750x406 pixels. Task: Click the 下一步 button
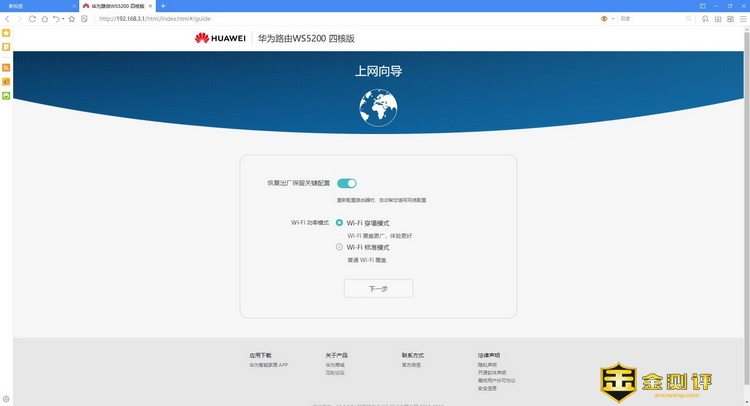tap(378, 288)
